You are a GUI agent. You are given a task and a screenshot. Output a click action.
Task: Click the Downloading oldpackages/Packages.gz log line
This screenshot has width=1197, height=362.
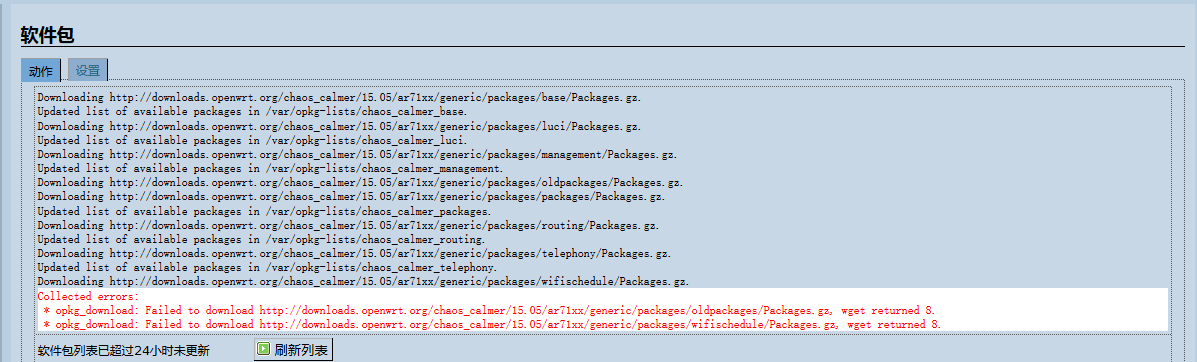360,183
